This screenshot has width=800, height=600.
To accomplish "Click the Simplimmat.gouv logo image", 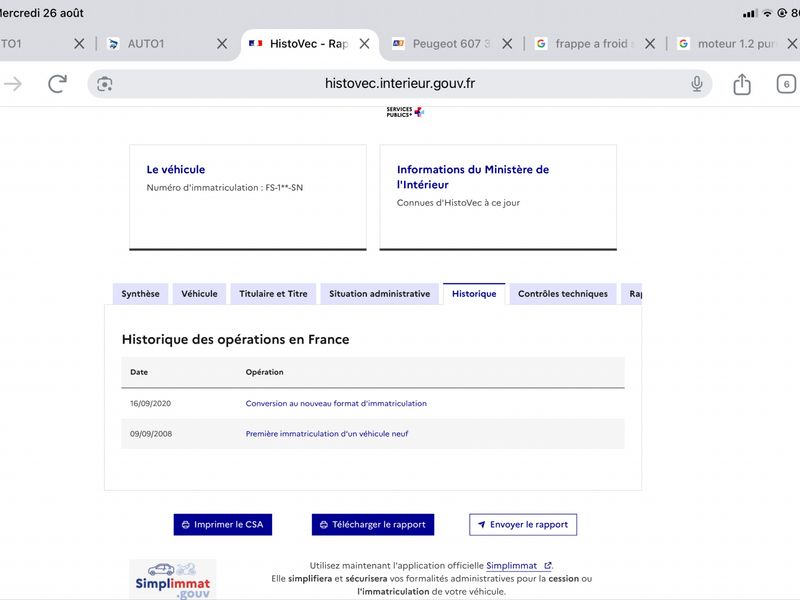I will pyautogui.click(x=172, y=579).
